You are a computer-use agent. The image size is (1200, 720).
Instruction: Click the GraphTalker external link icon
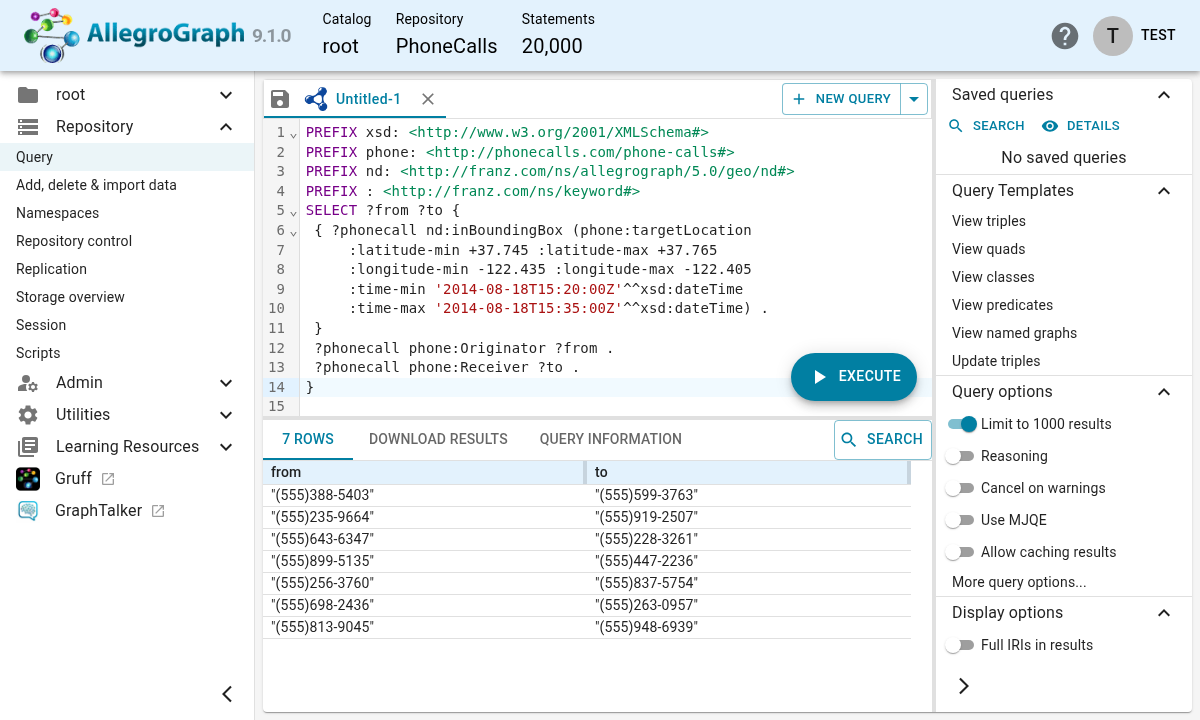point(158,511)
